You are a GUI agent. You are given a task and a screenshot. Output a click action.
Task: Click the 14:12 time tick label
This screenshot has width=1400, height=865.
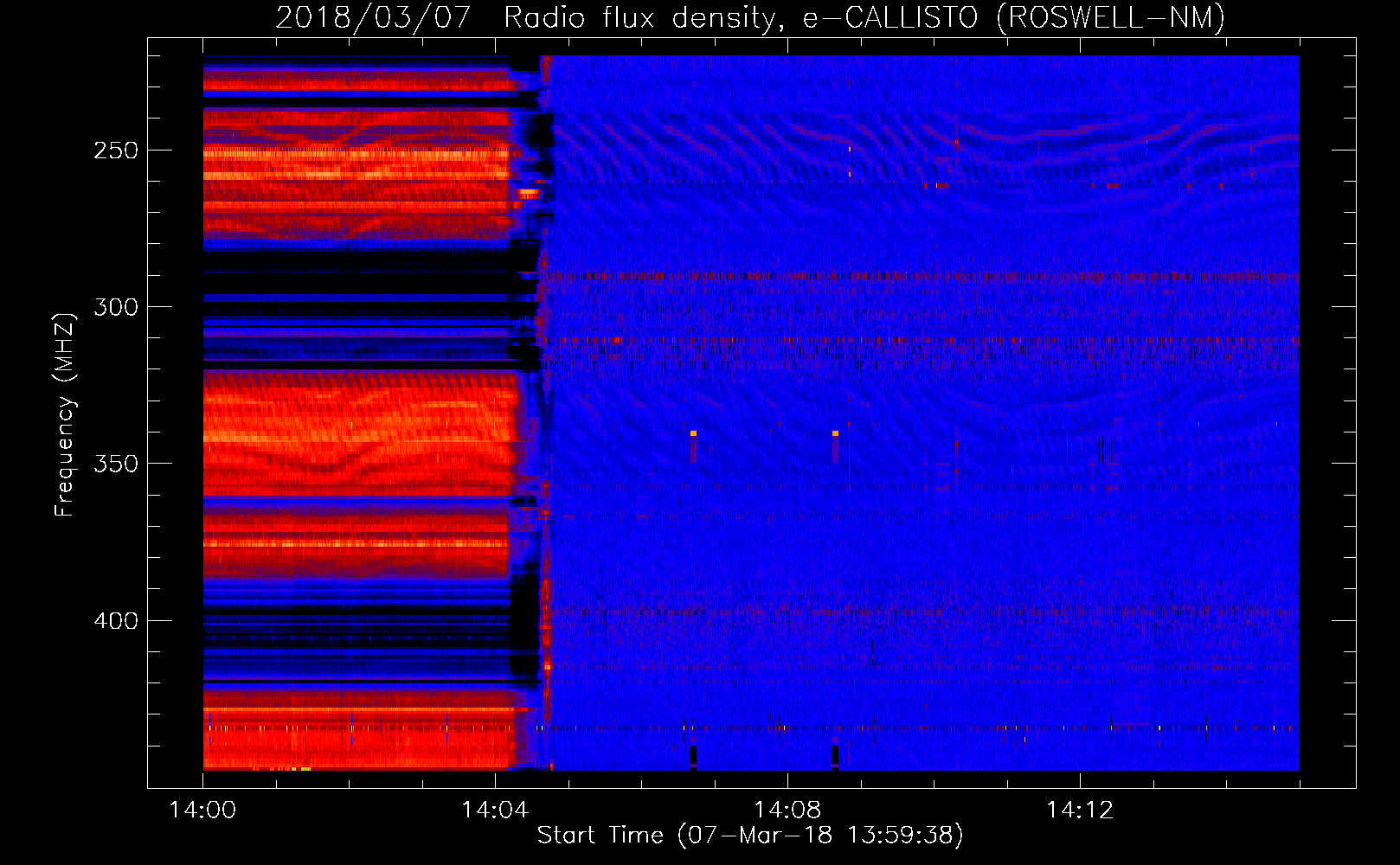(x=1080, y=811)
